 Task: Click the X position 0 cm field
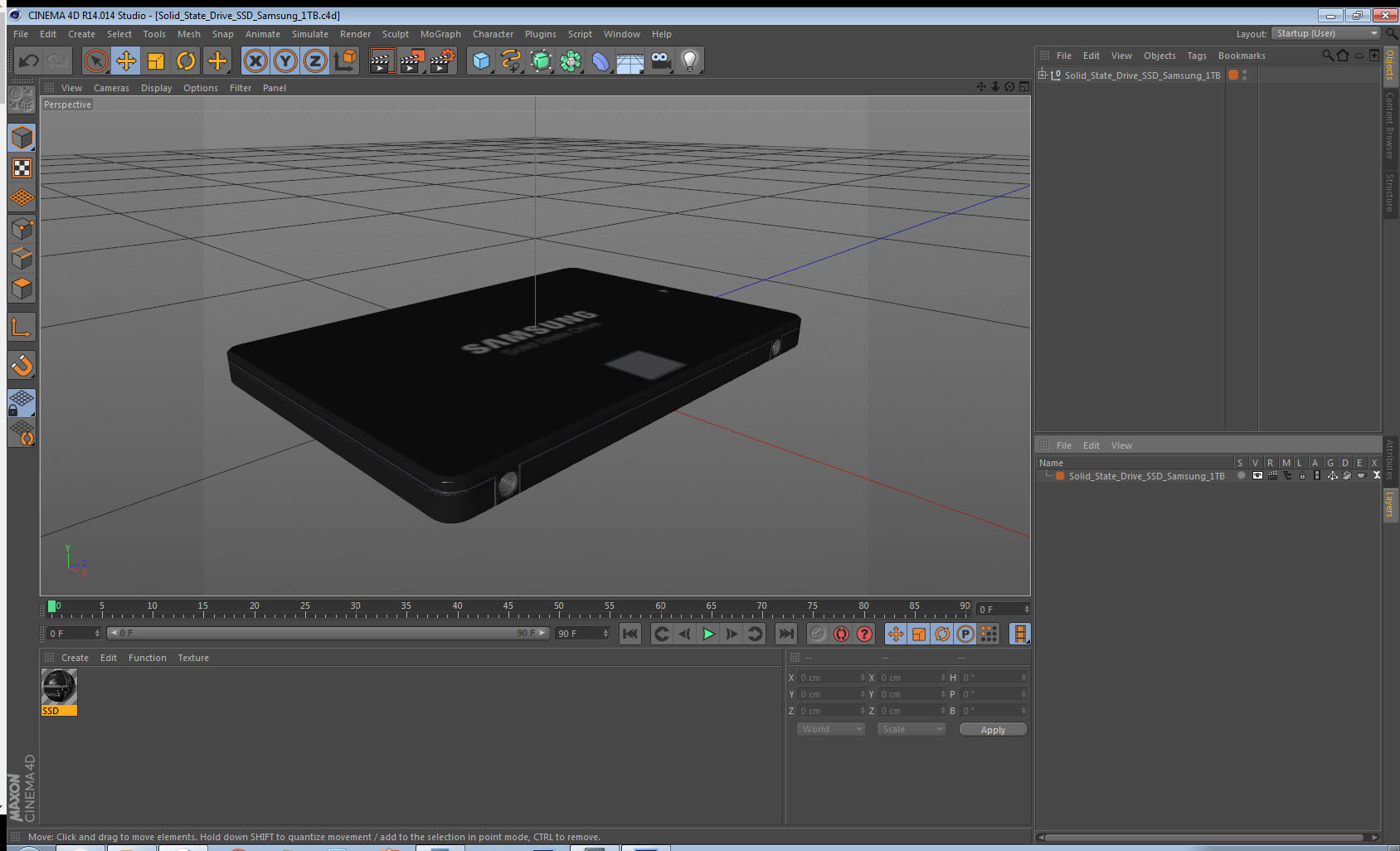(832, 678)
